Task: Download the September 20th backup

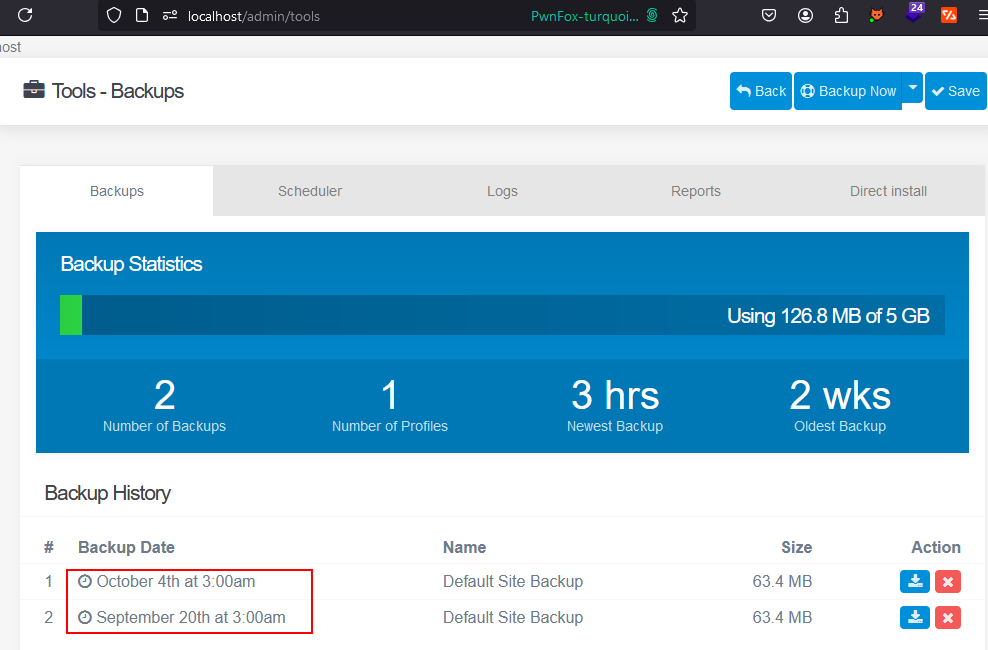Action: click(915, 617)
